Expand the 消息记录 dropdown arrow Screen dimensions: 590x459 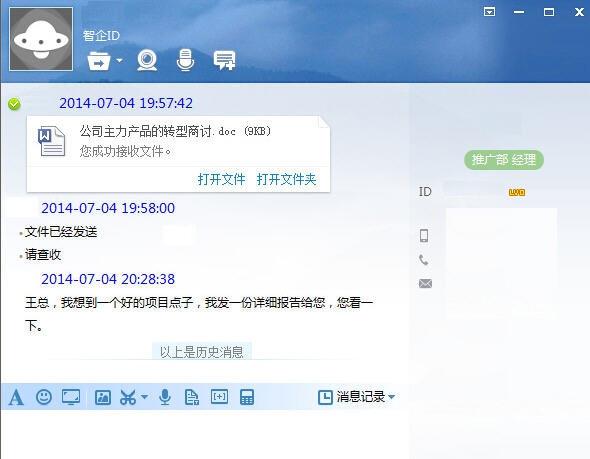391,397
